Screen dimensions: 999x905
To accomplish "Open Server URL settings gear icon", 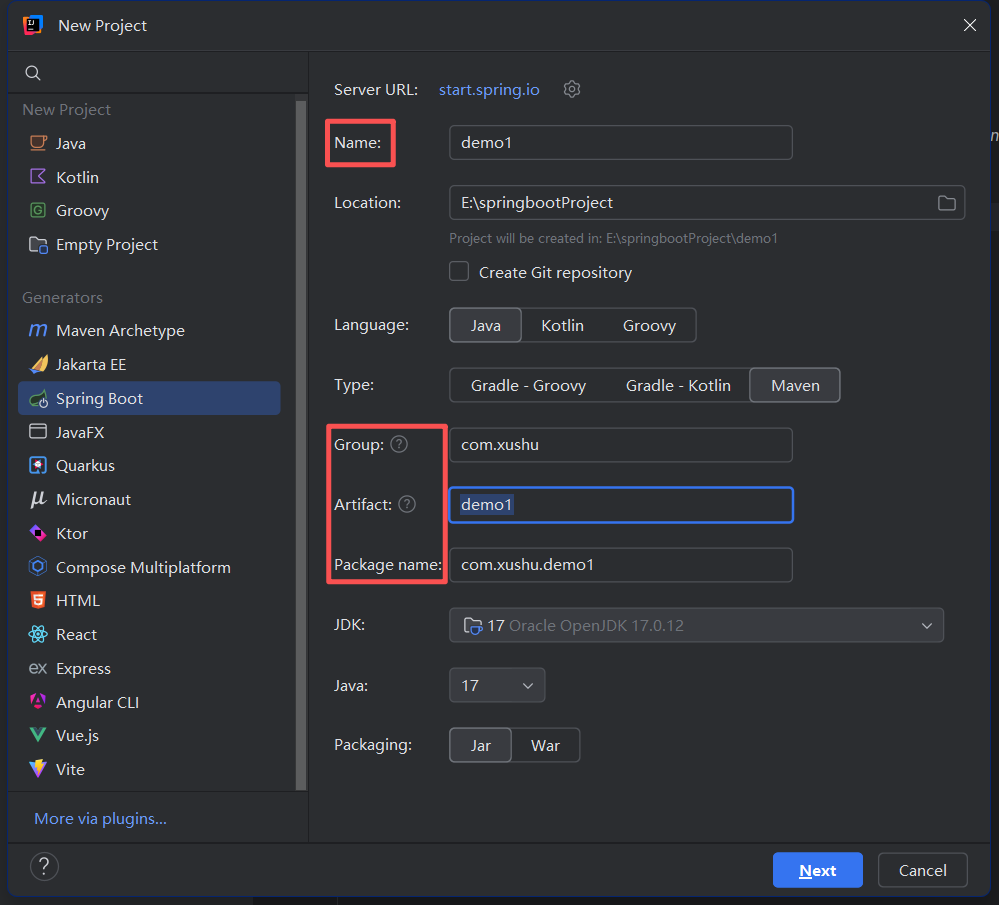I will pos(571,89).
